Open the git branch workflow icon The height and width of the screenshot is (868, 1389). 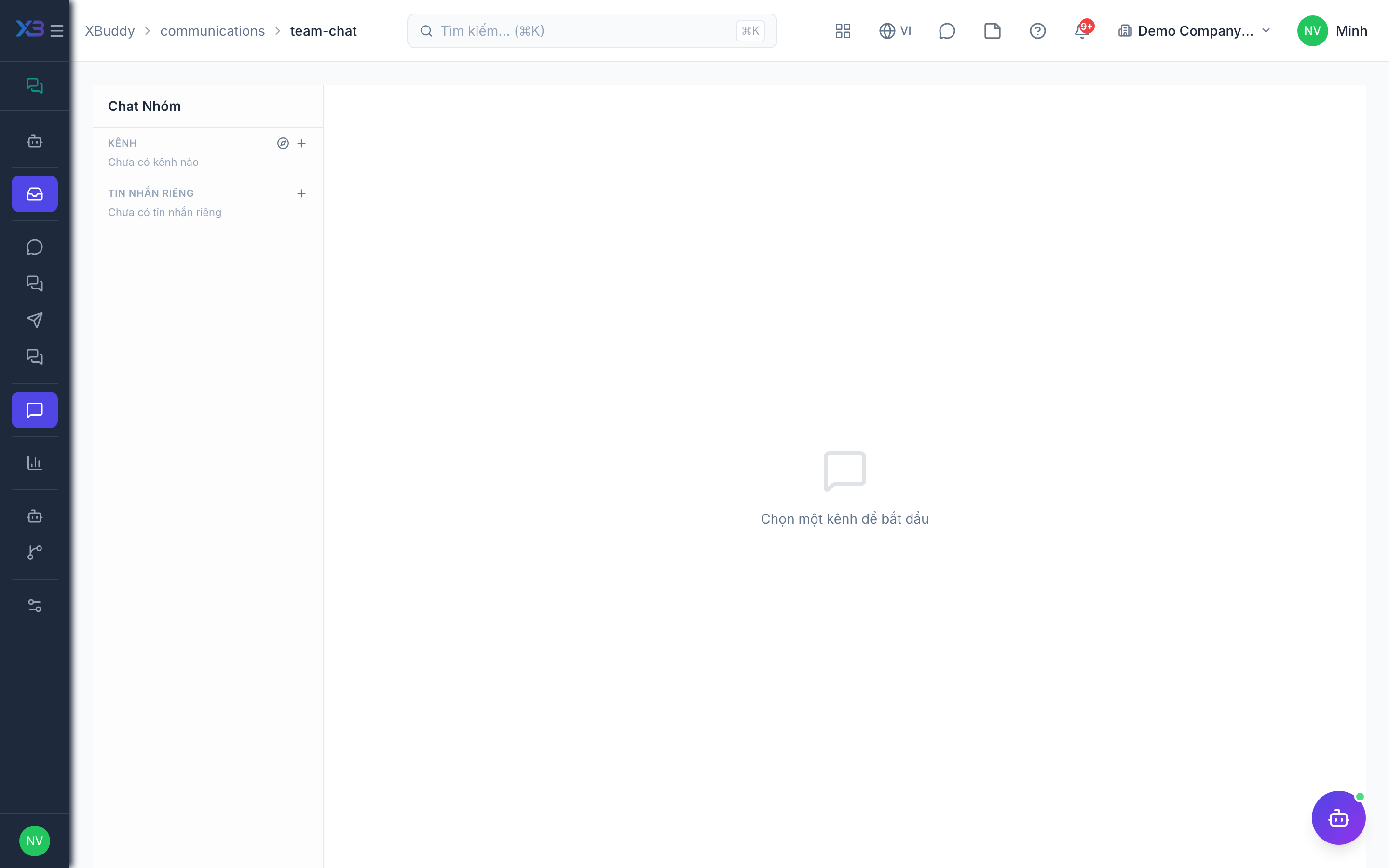point(34,552)
